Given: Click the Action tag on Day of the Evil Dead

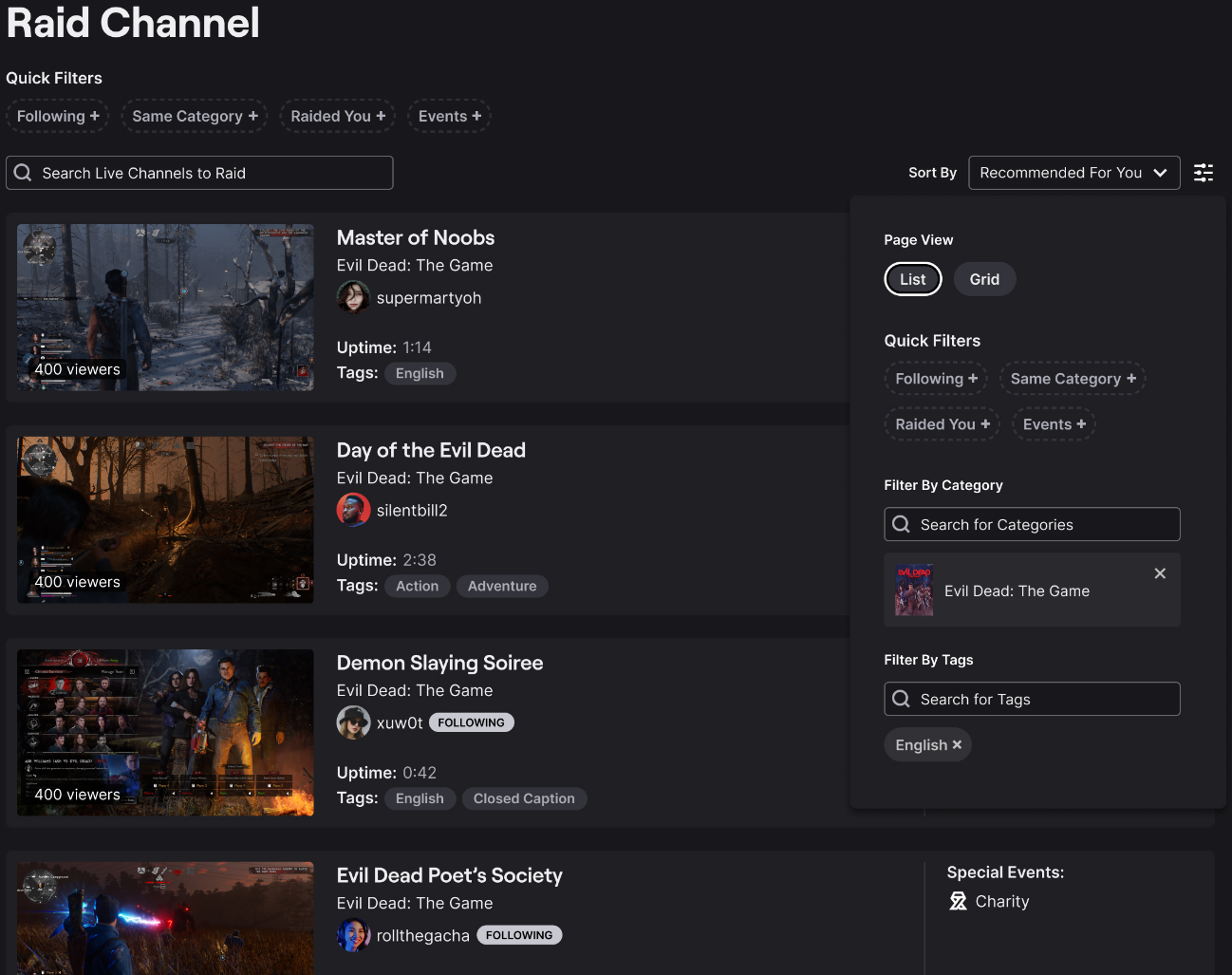Looking at the screenshot, I should click(418, 586).
